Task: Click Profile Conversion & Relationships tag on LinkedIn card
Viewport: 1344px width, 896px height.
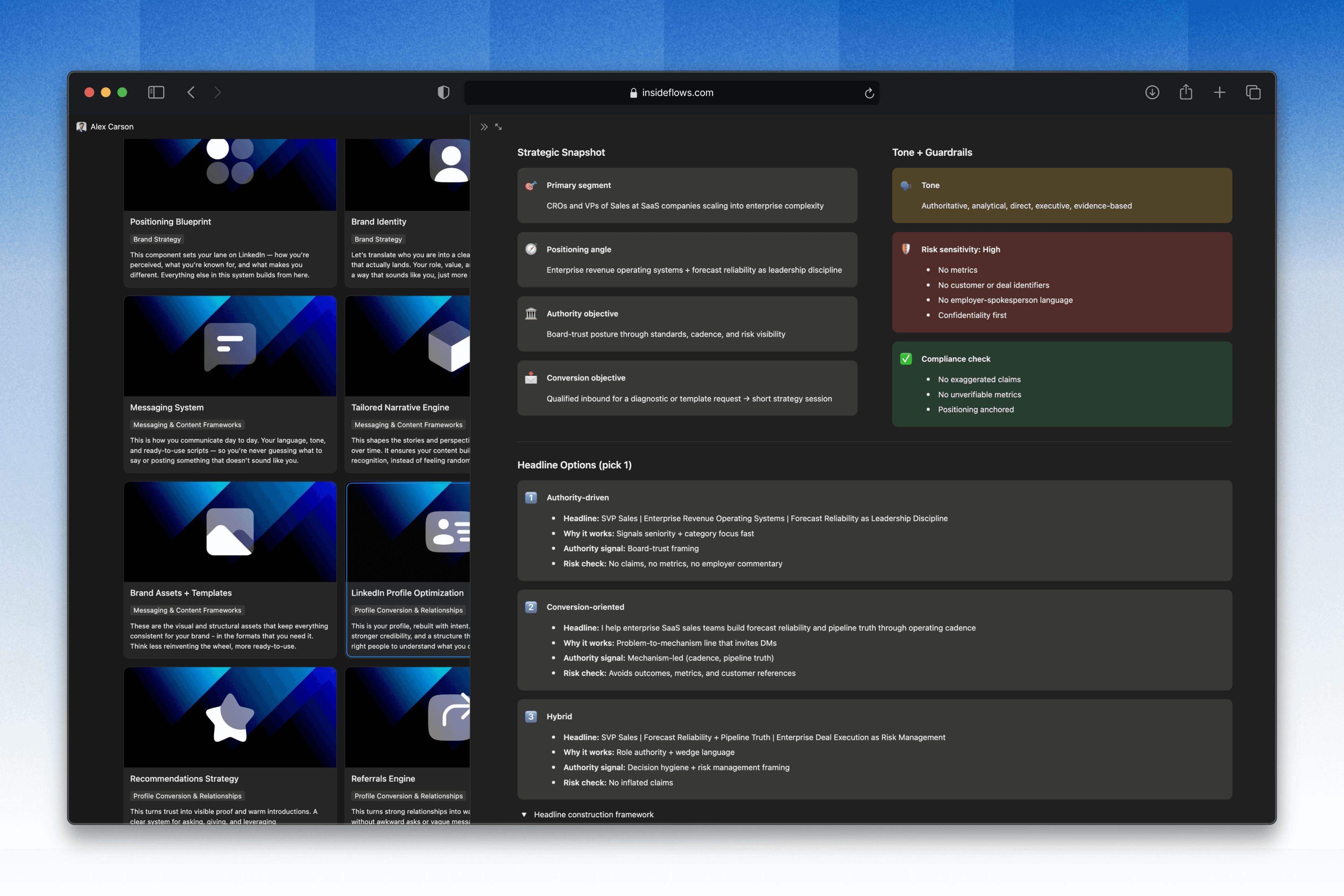Action: click(x=408, y=610)
